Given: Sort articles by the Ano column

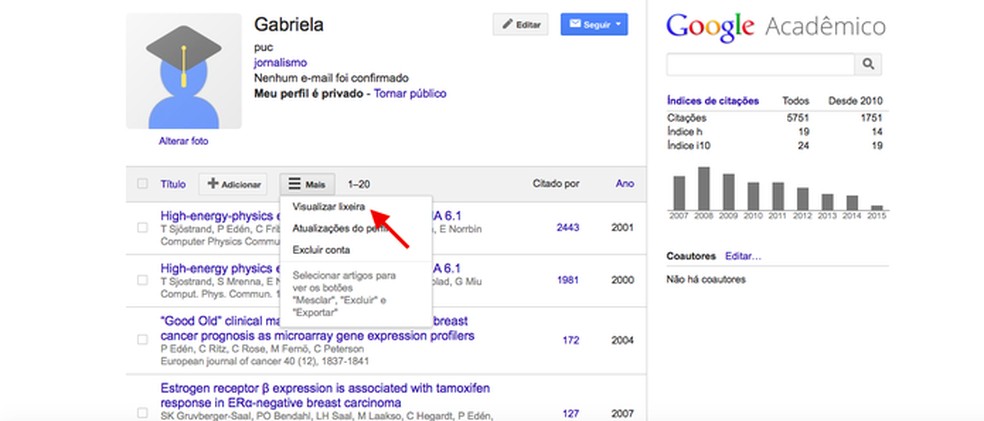Looking at the screenshot, I should click(625, 184).
